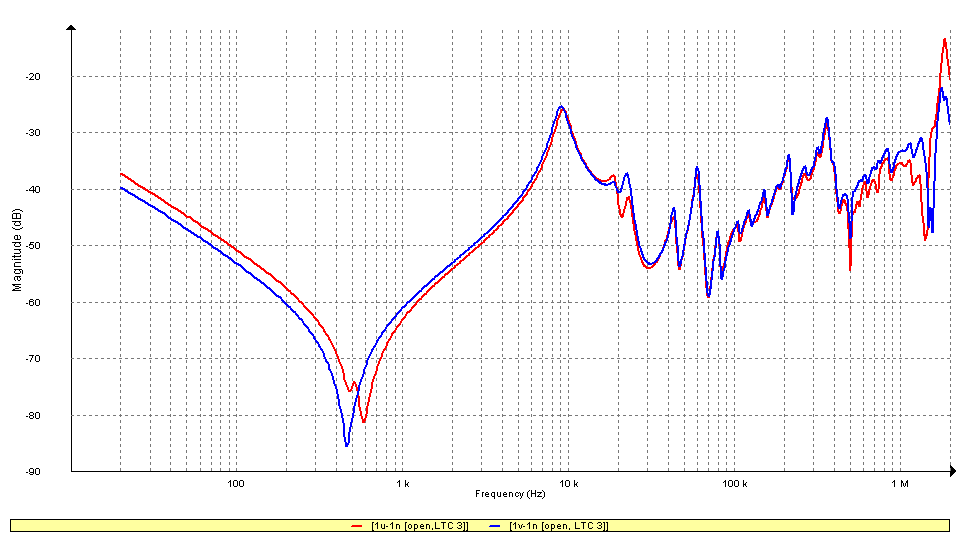Click the -40 magnitude tick label
960x542 pixels.
(33, 190)
